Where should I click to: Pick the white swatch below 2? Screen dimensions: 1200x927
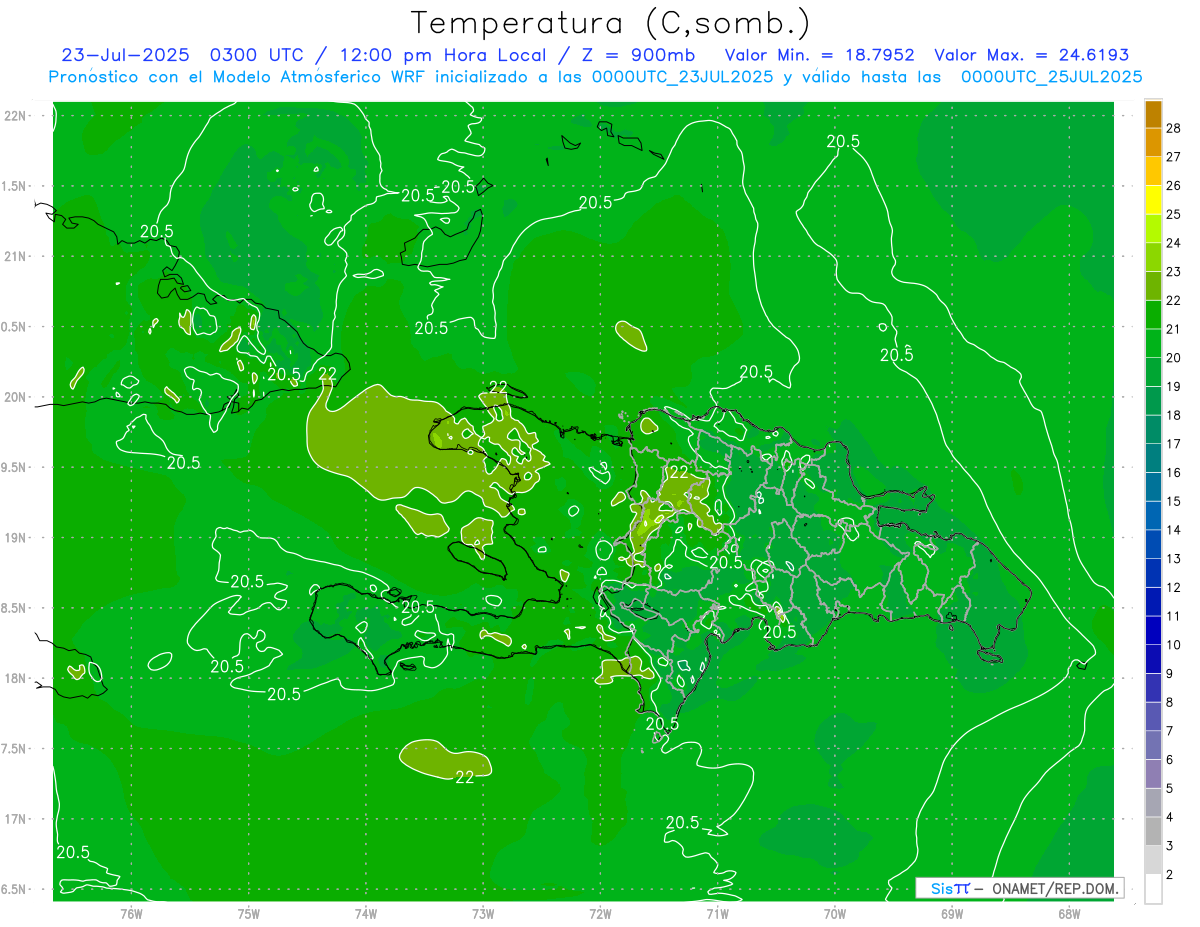(1153, 889)
